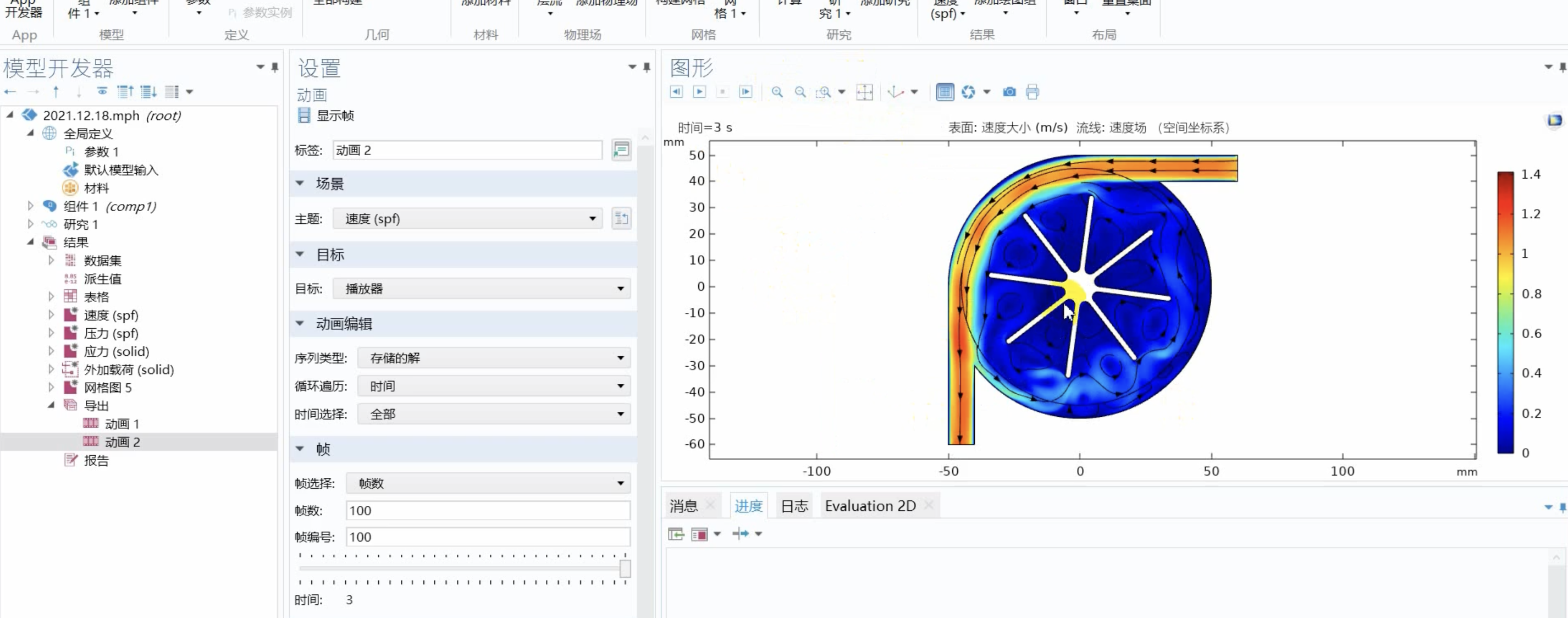Click the zoom in magnifier icon
This screenshot has height=618, width=1568.
point(777,92)
